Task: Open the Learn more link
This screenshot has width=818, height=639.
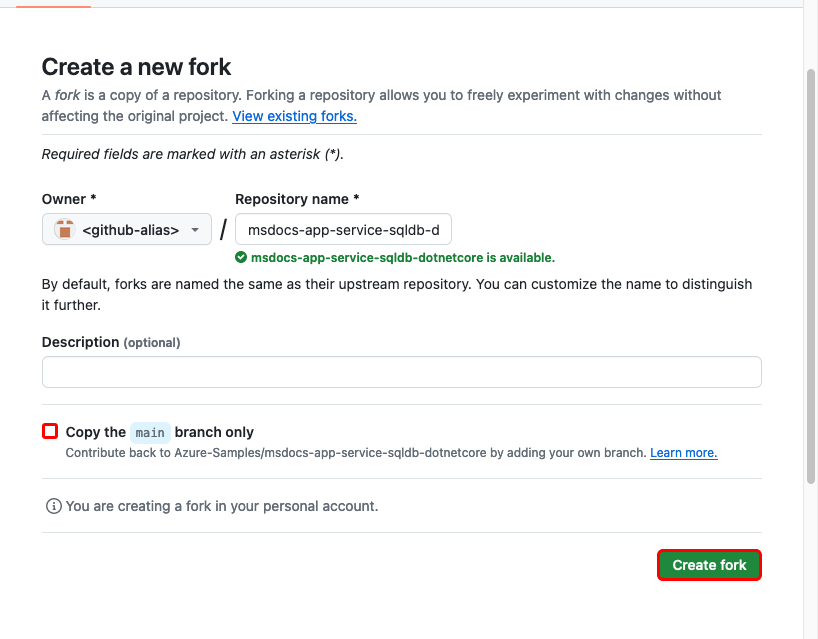Action: [x=683, y=452]
